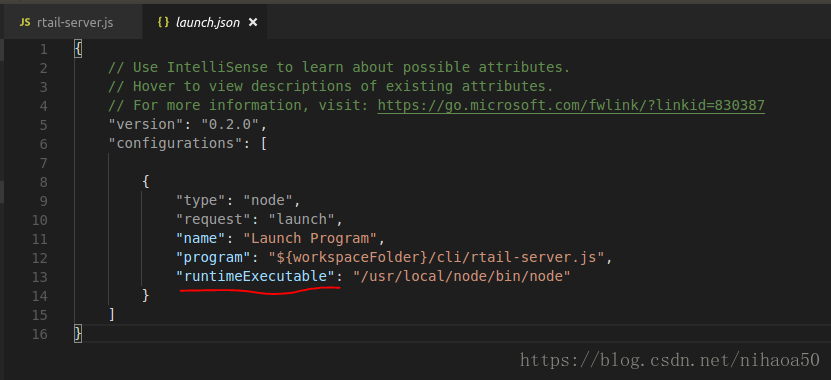The height and width of the screenshot is (380, 831).
Task: Open the go.microsoft.com fwlink documentation link
Action: point(571,105)
